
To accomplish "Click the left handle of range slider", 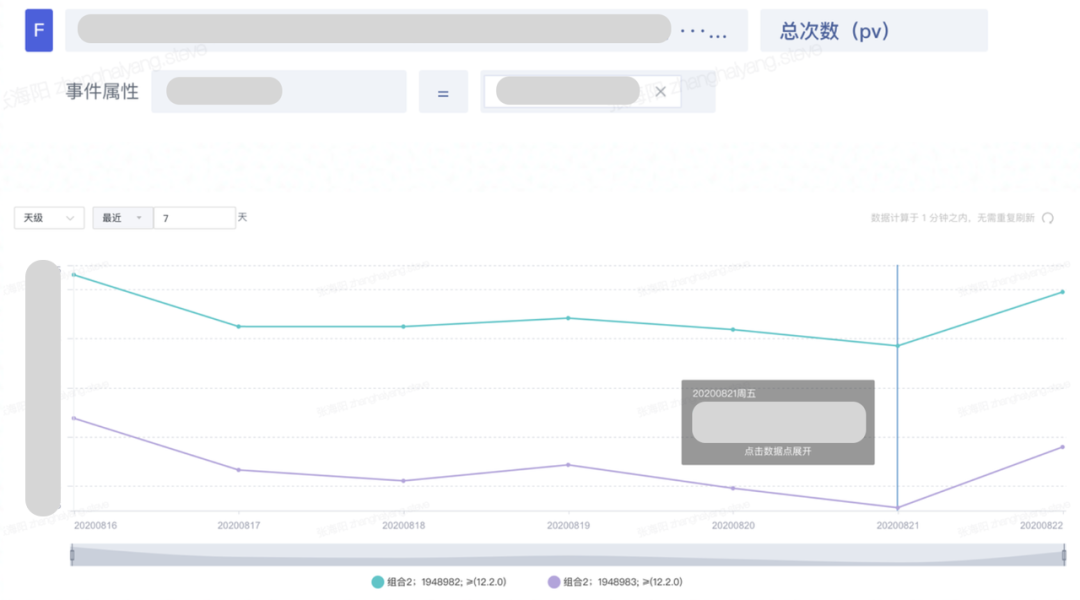I will 72,555.
